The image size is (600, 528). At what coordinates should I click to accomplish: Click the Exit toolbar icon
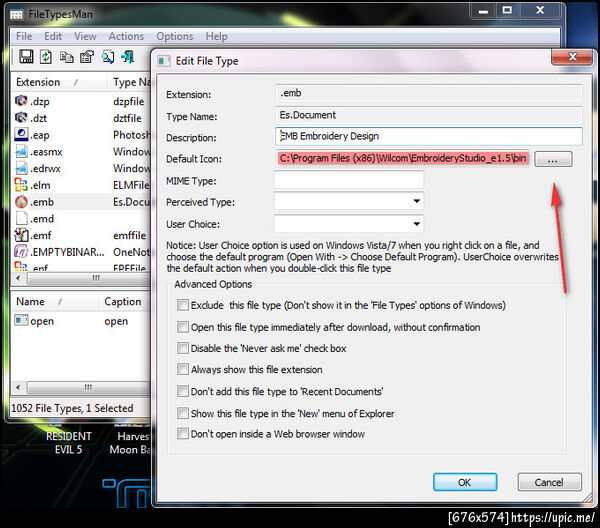[x=127, y=57]
